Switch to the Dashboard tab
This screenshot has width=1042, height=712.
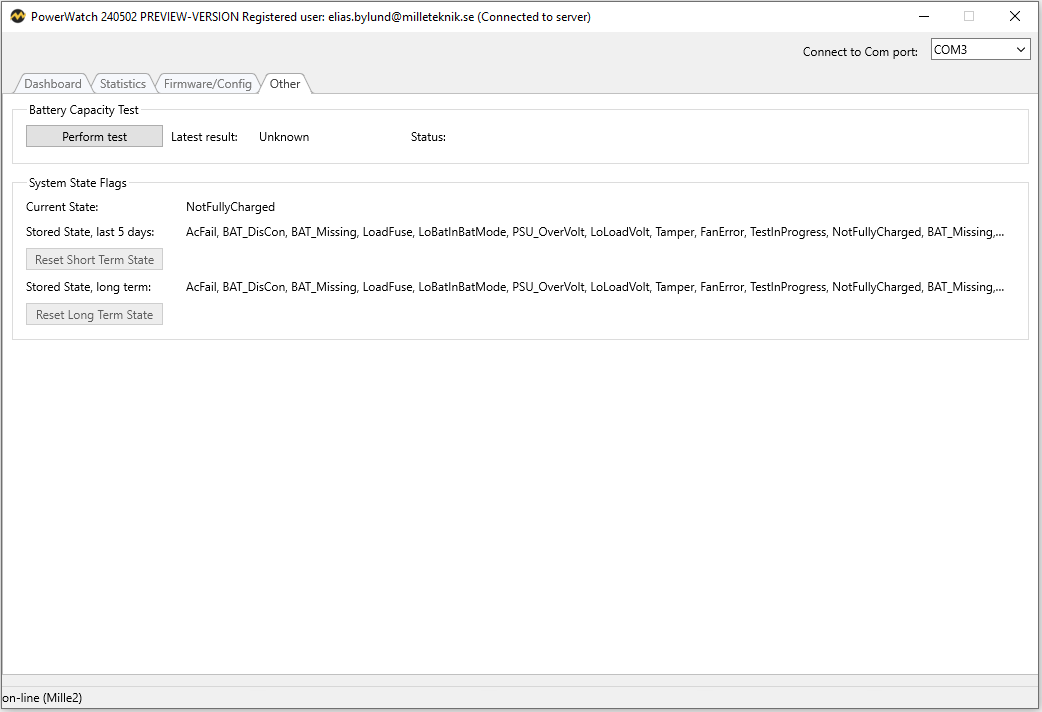[52, 83]
